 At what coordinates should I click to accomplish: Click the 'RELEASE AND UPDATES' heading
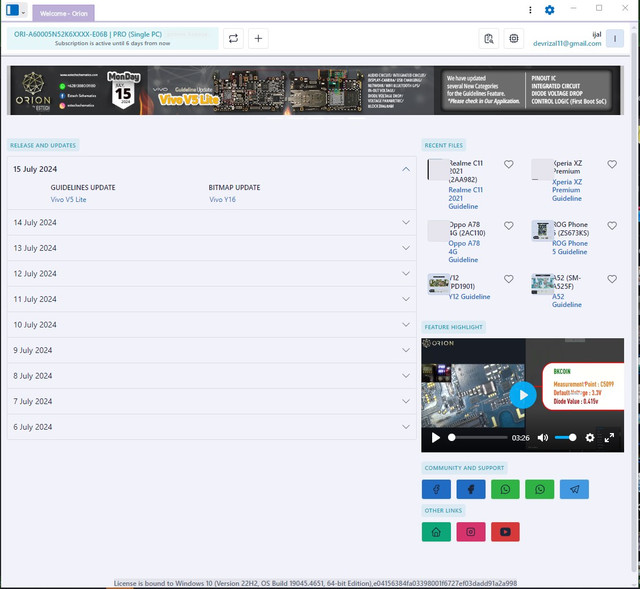[x=43, y=145]
